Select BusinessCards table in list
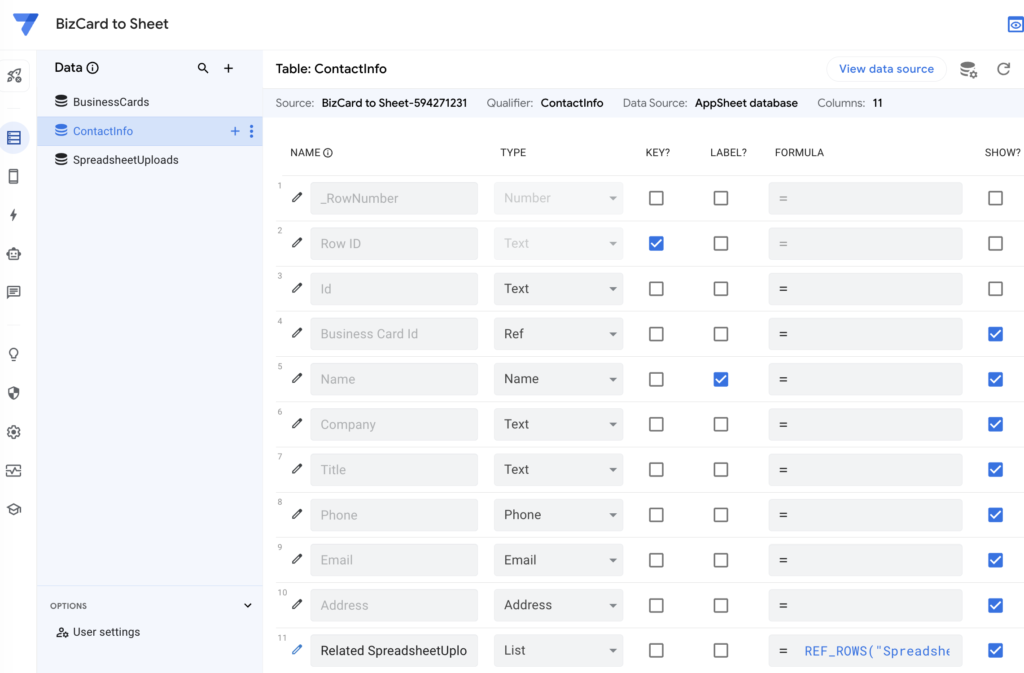1024x673 pixels. coord(111,102)
